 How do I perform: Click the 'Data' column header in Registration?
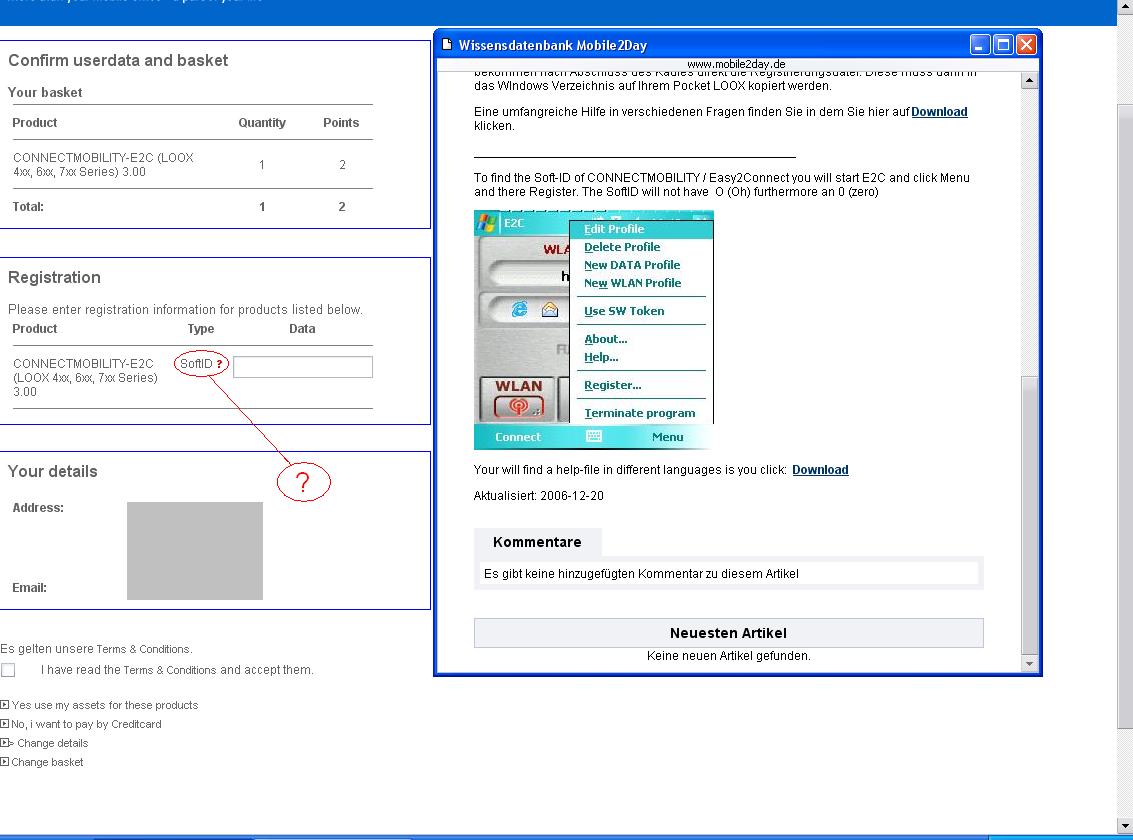click(302, 329)
